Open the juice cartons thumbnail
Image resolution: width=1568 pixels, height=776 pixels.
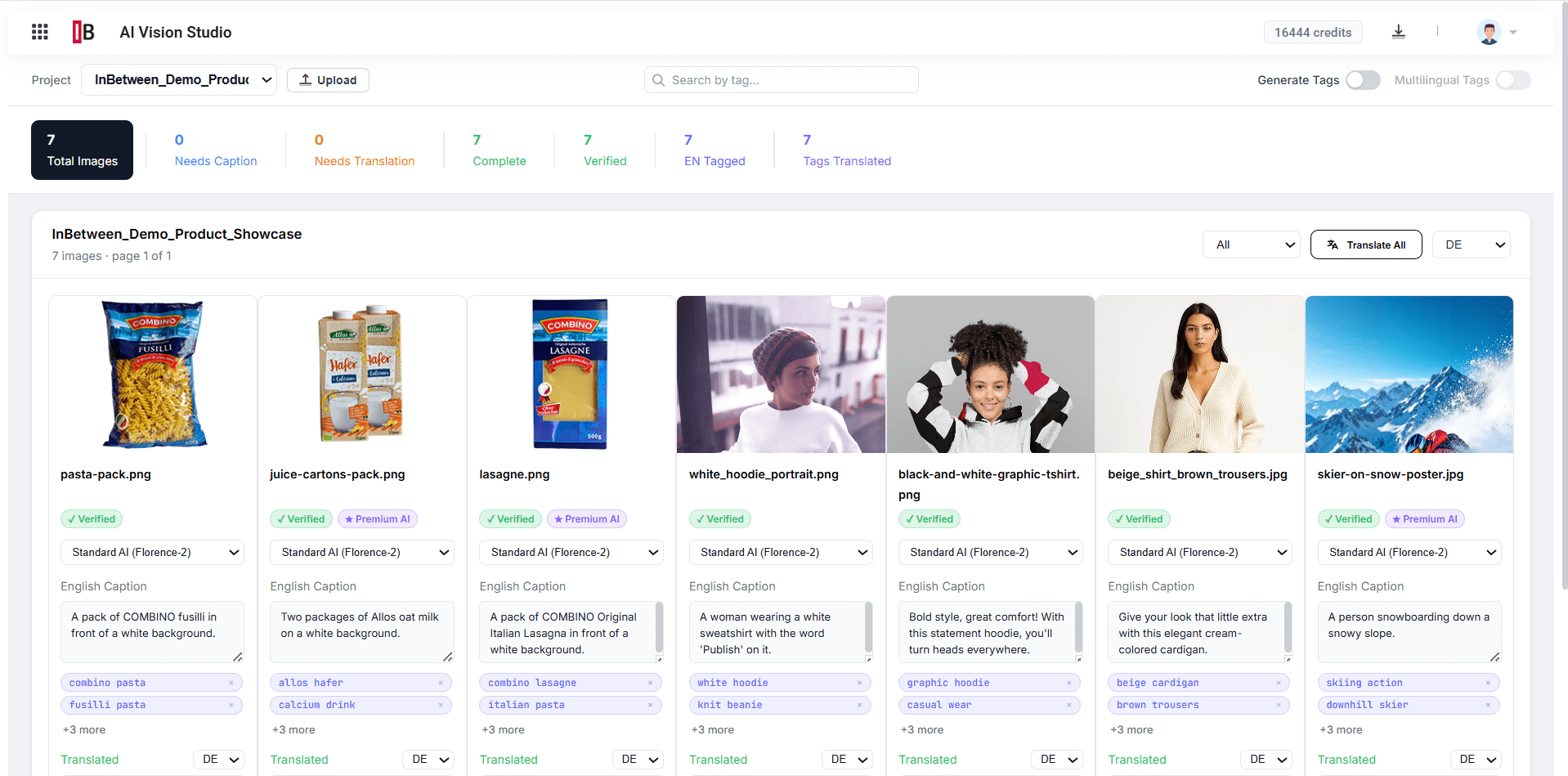[x=362, y=375]
